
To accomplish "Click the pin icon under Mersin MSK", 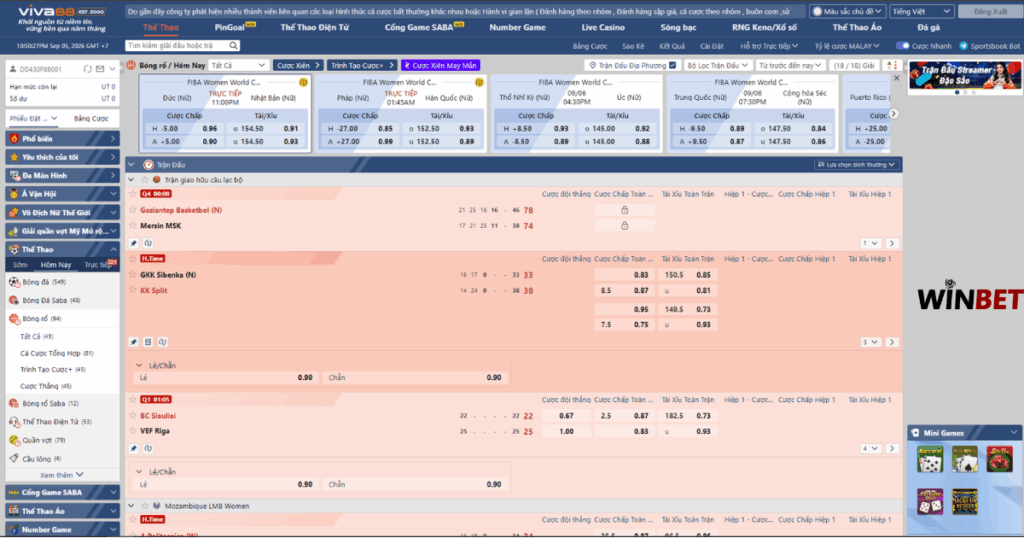I will point(133,243).
